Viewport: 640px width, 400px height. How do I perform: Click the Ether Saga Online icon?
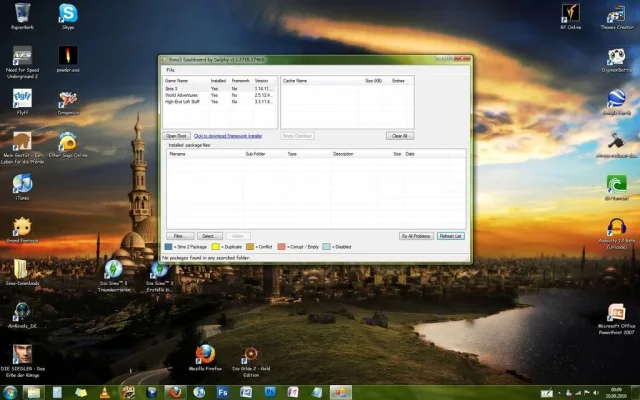pos(68,144)
